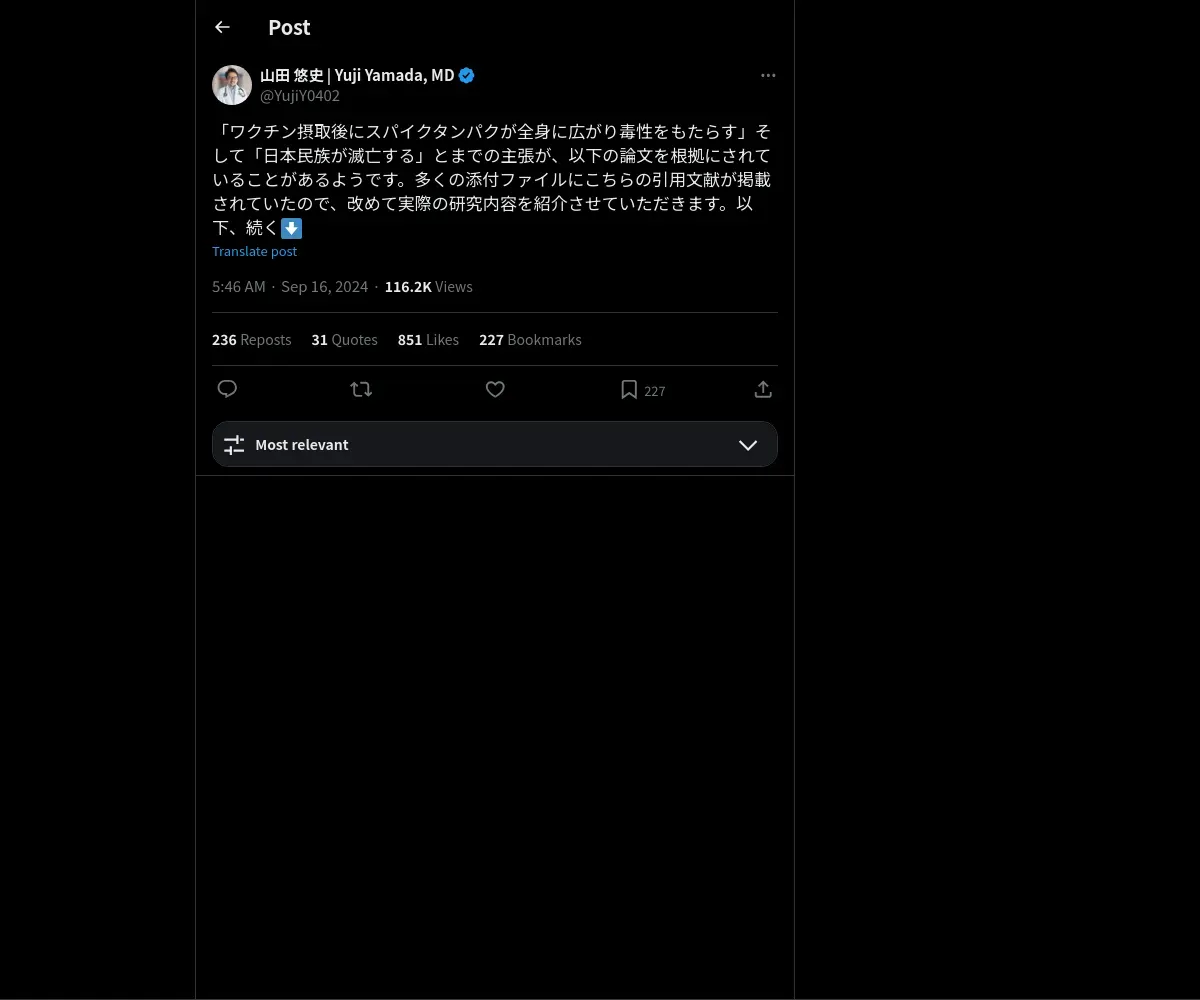
Task: Open the filter sliders icon beside Most relevant
Action: coord(234,445)
